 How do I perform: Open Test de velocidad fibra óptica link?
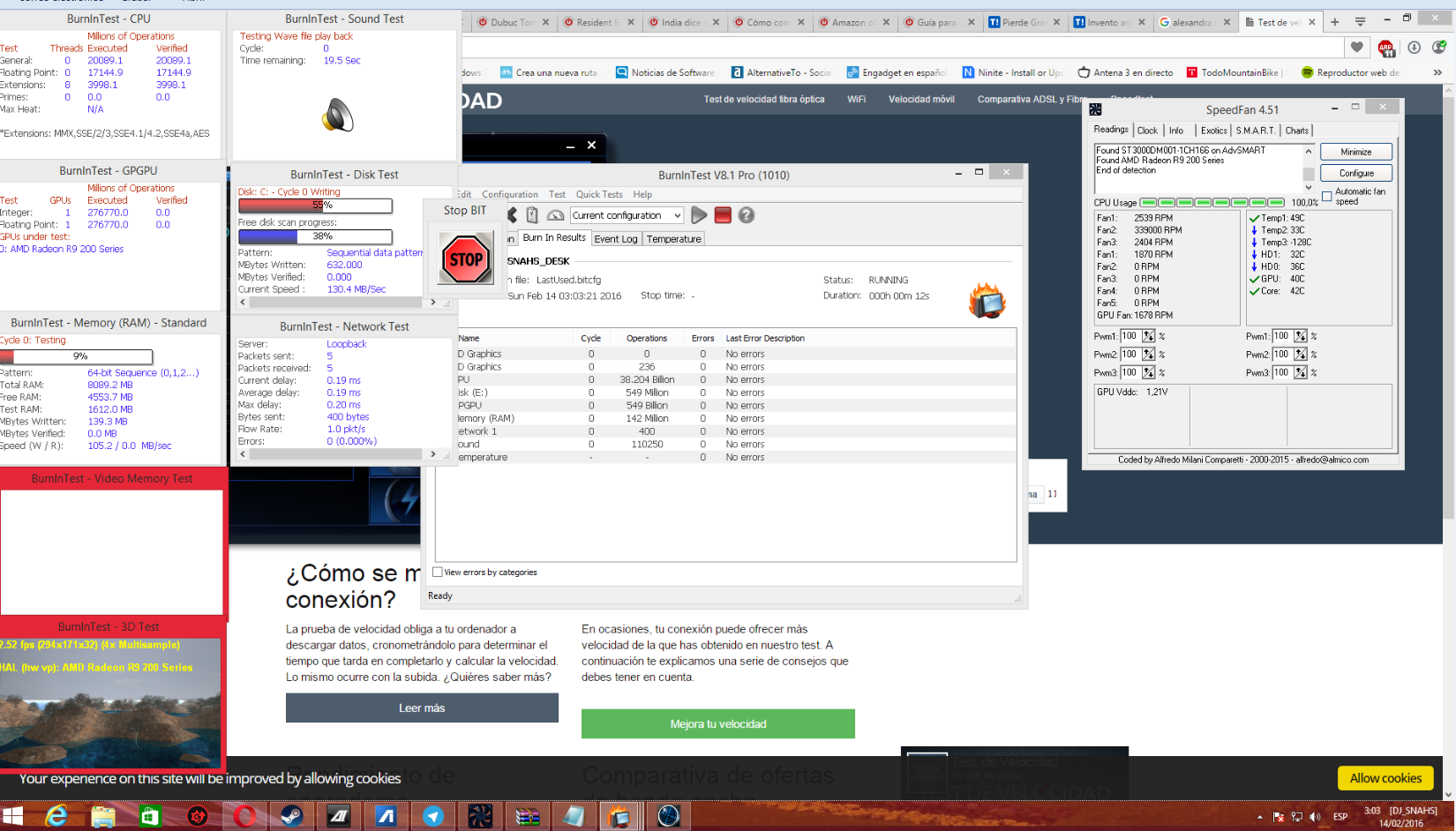click(x=764, y=100)
